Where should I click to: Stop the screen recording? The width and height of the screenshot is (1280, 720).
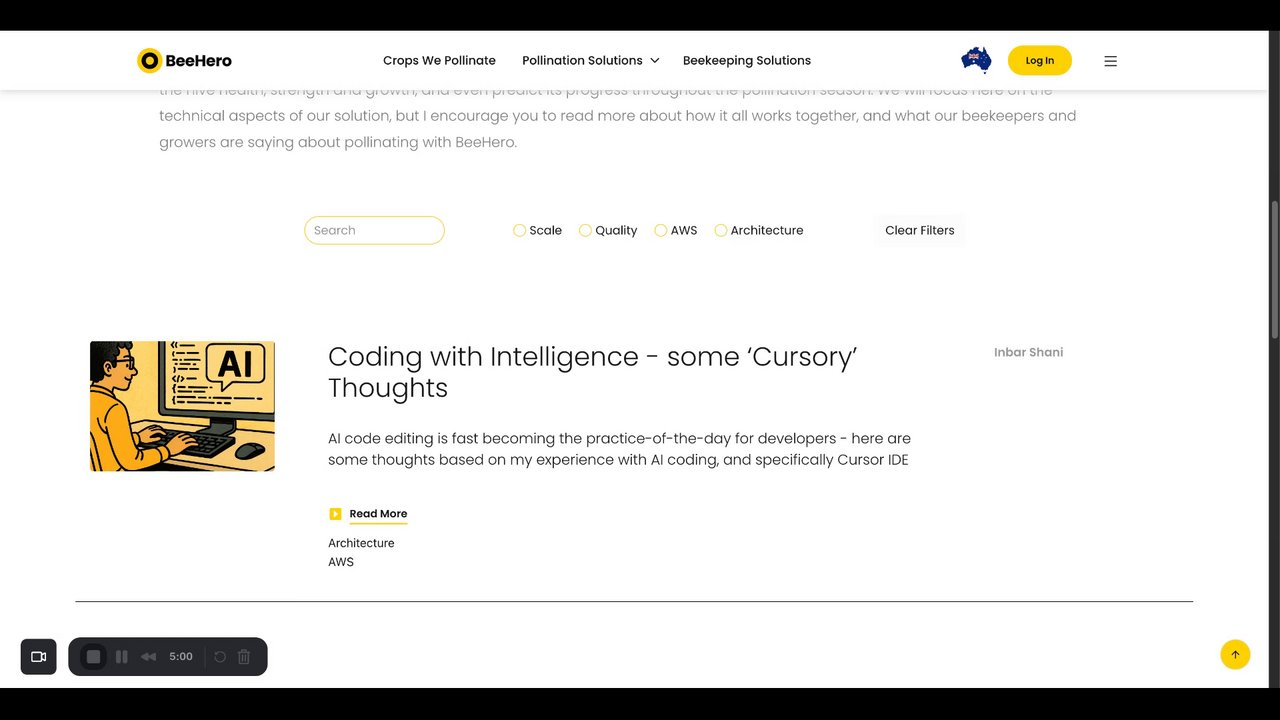[x=94, y=657]
